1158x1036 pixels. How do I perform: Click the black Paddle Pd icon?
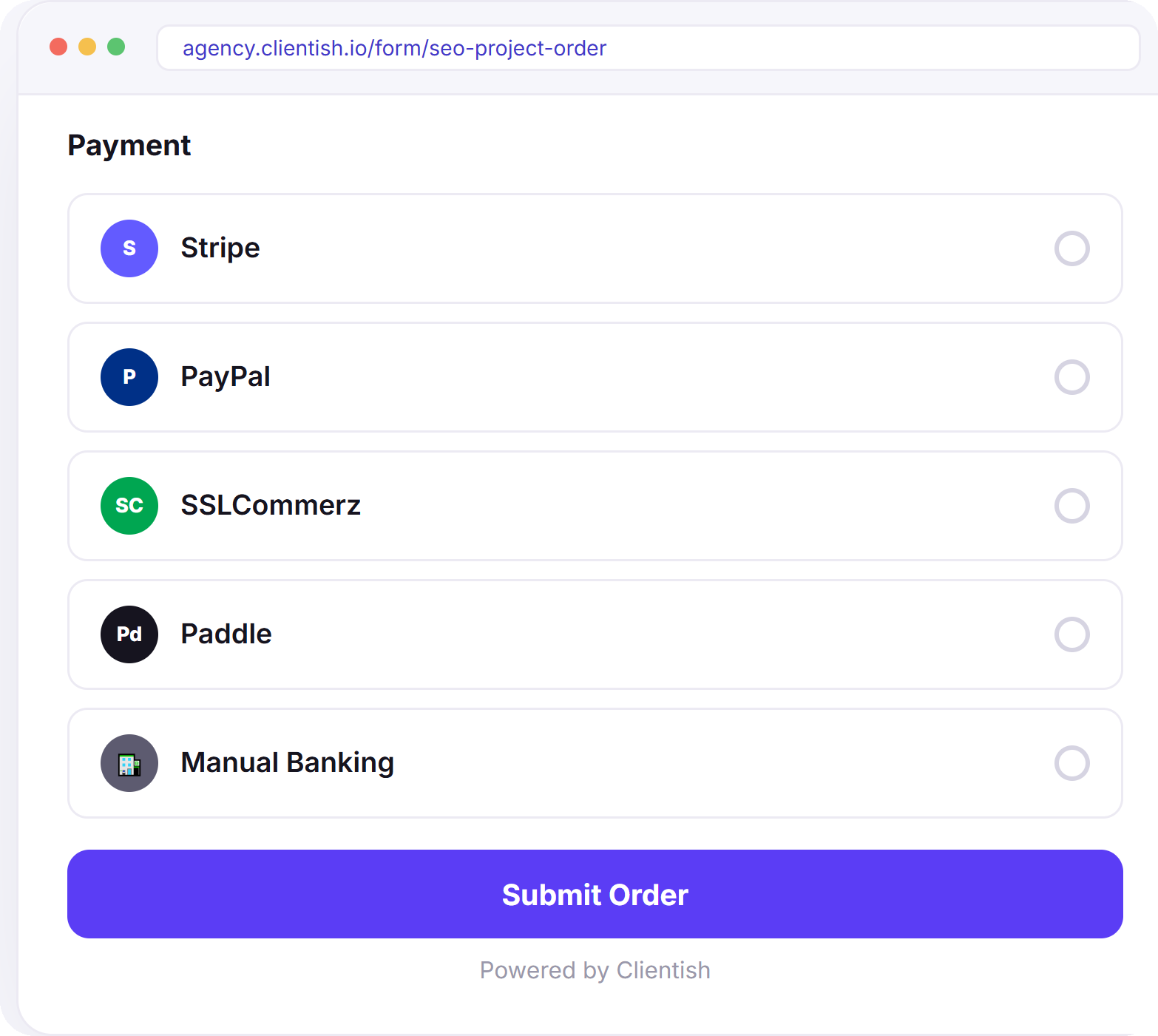[129, 634]
